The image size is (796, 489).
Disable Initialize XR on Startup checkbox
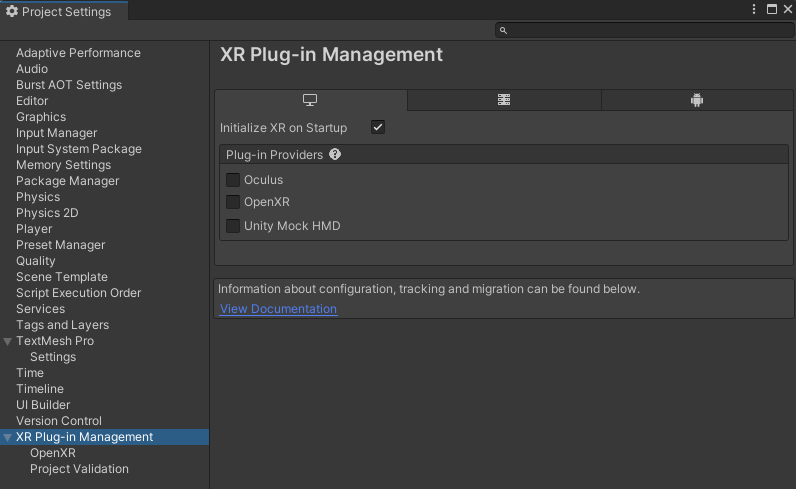pos(377,127)
